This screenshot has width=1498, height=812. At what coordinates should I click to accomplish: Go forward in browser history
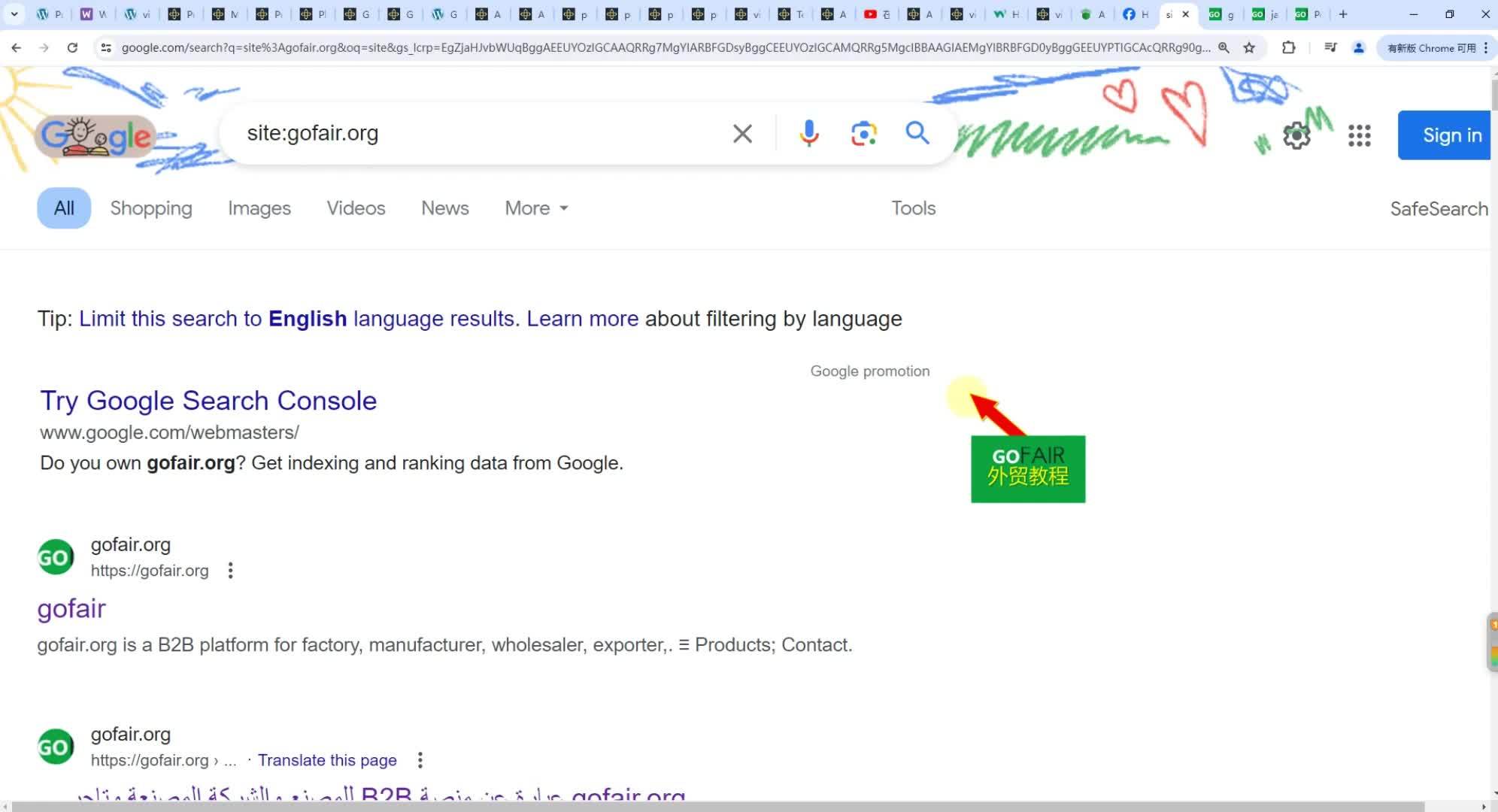[44, 47]
